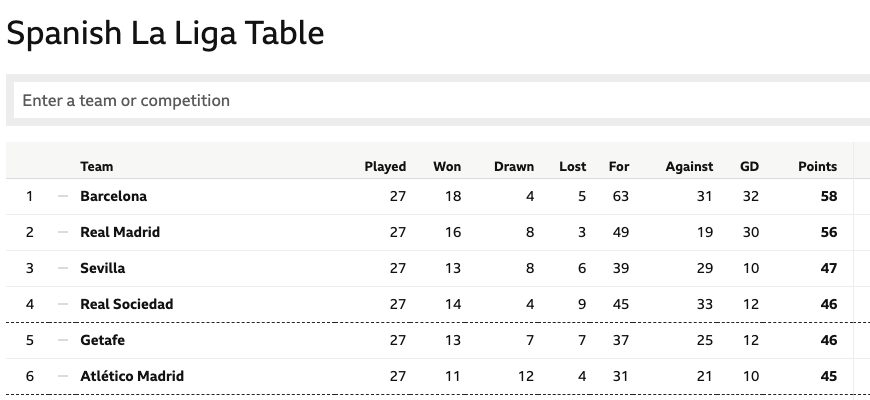Image resolution: width=870 pixels, height=400 pixels.
Task: Click Real Madrid's no-movement dash icon
Action: [x=63, y=232]
